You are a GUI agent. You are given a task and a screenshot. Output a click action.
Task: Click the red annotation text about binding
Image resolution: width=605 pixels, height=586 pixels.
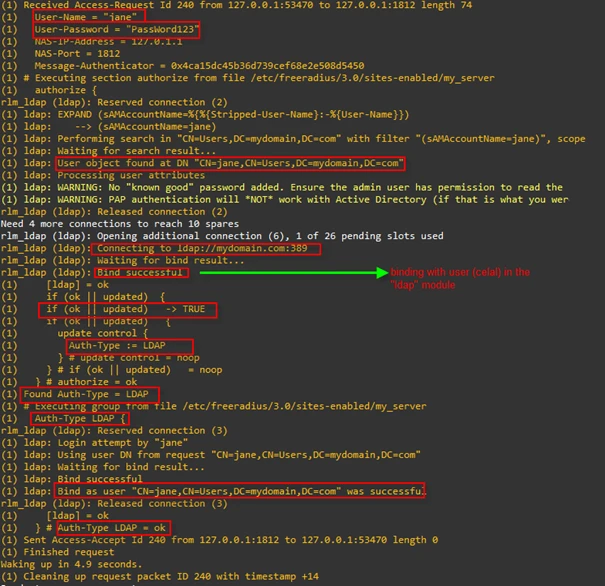click(x=460, y=278)
